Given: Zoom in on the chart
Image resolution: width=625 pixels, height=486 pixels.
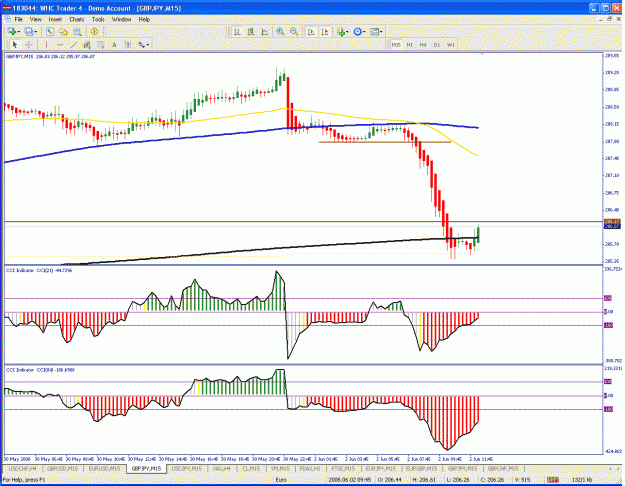Looking at the screenshot, I should click(x=281, y=31).
